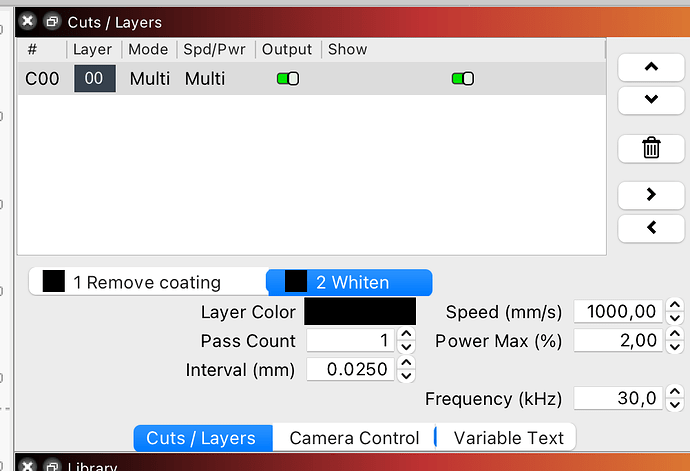Decrease Speed (mm/s) with down stepper
The height and width of the screenshot is (471, 690).
pos(675,318)
